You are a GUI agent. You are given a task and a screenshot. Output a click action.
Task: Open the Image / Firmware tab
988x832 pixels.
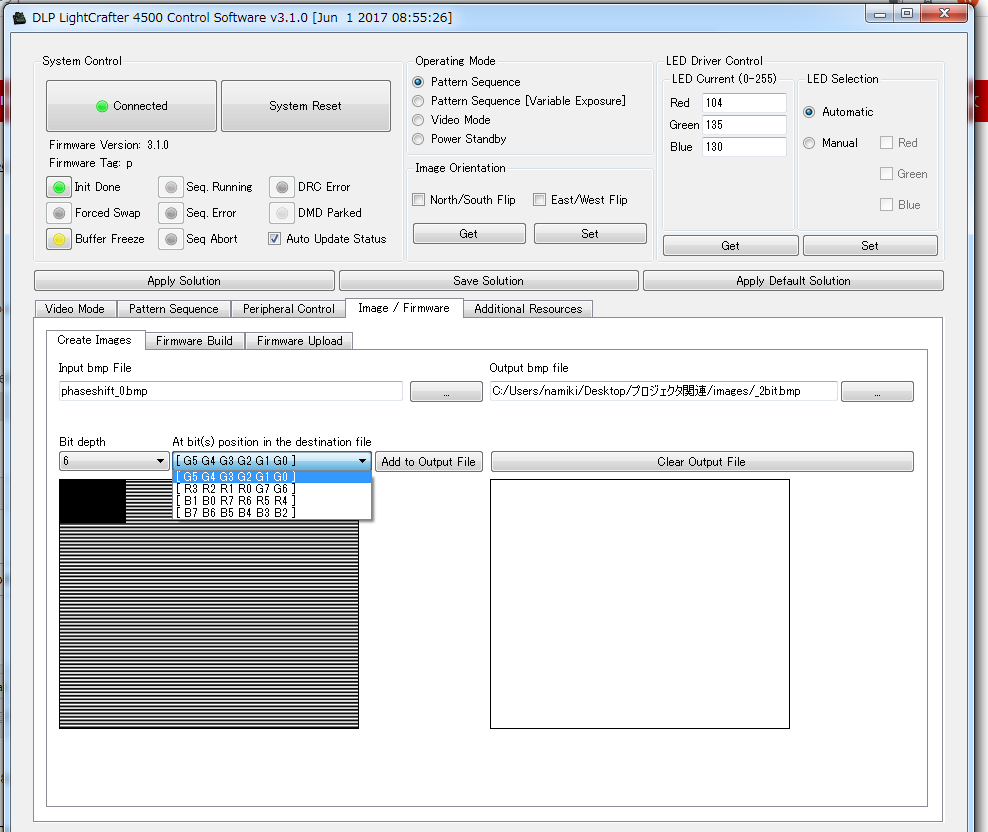404,308
